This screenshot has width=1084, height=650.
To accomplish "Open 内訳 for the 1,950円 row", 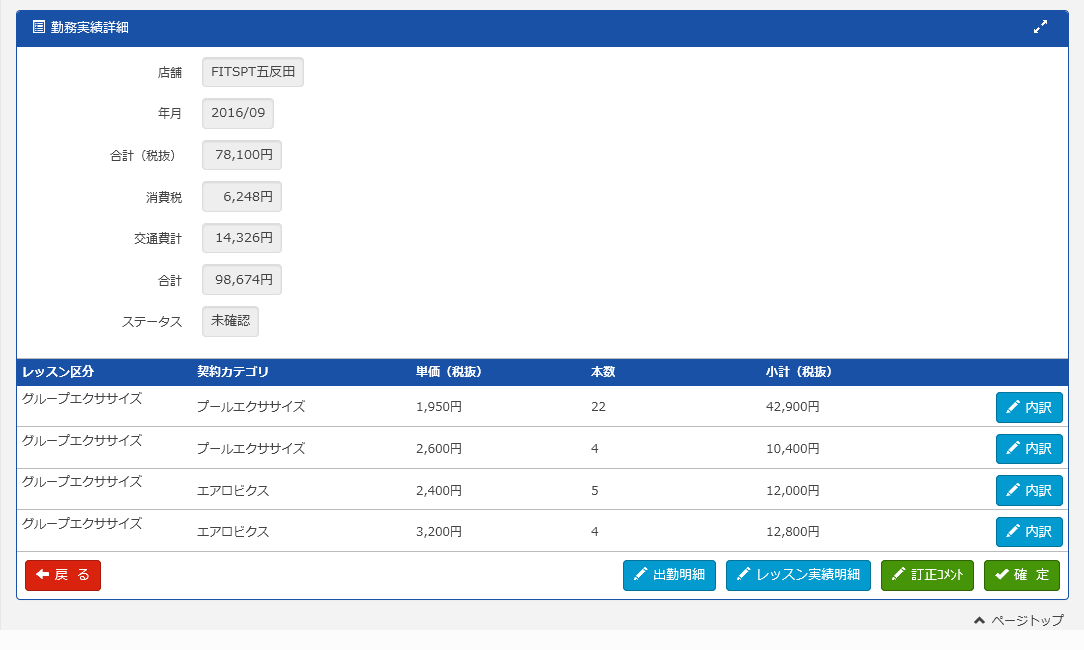I will (x=1029, y=408).
